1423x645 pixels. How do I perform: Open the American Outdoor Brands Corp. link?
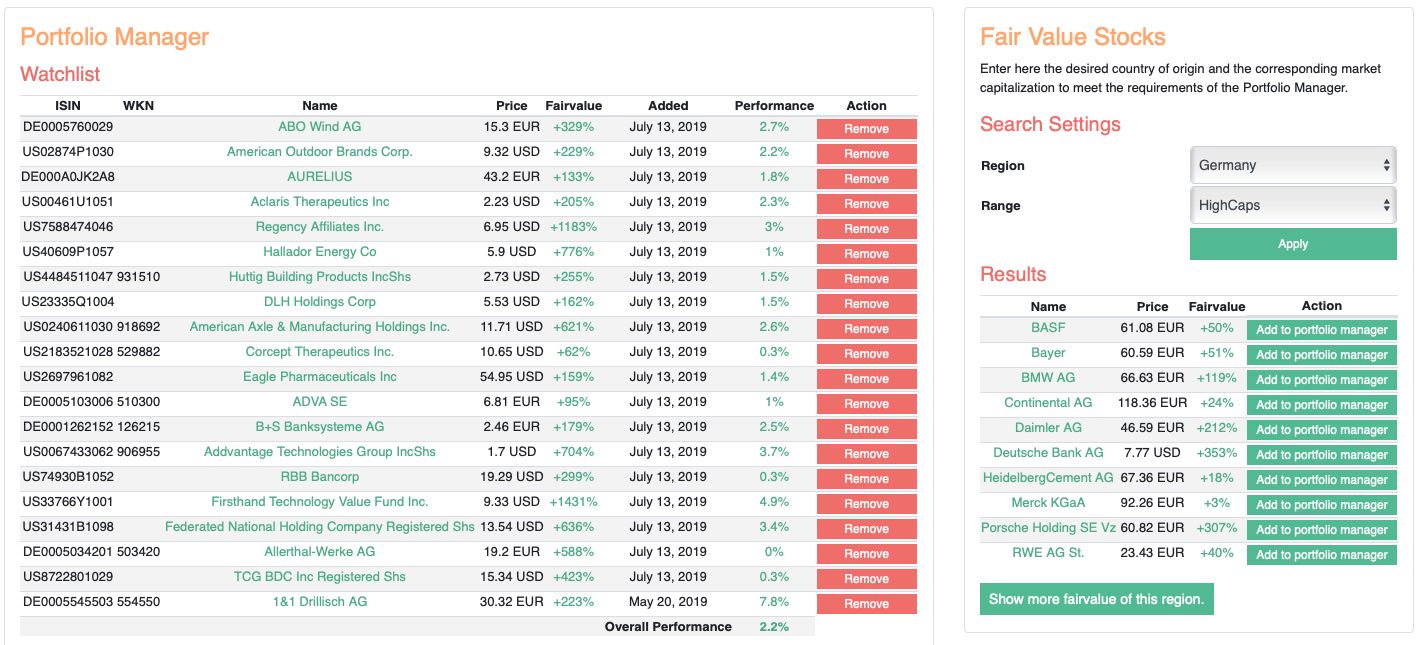point(319,152)
